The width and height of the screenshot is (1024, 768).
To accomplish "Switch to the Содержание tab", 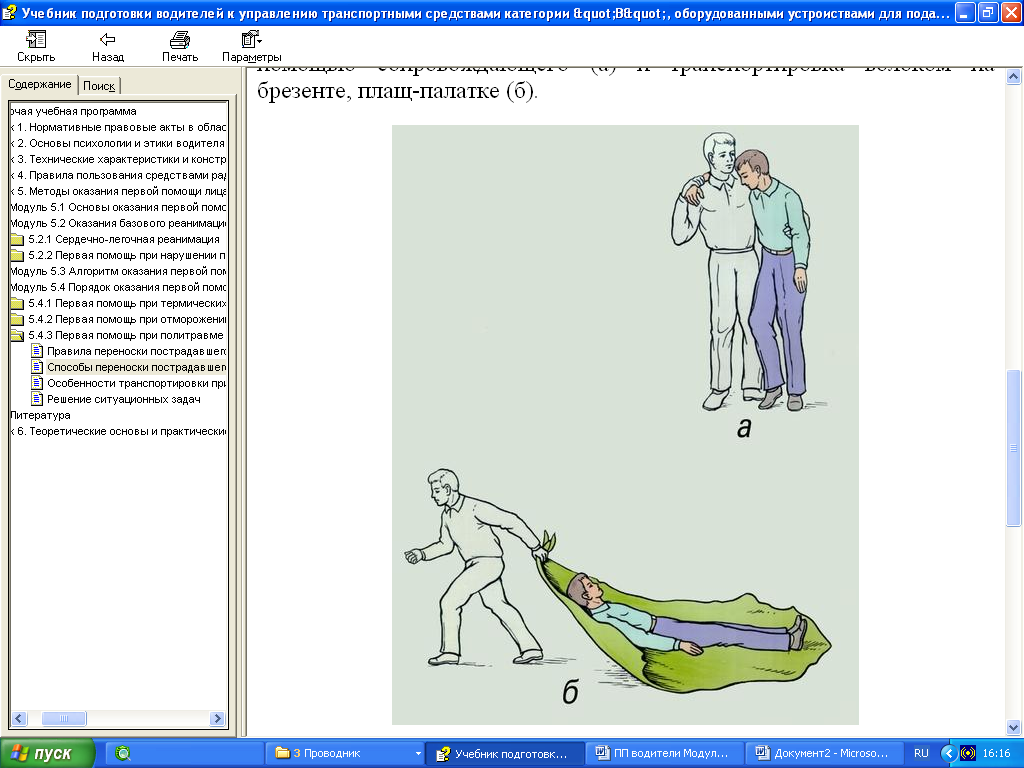I will 39,84.
